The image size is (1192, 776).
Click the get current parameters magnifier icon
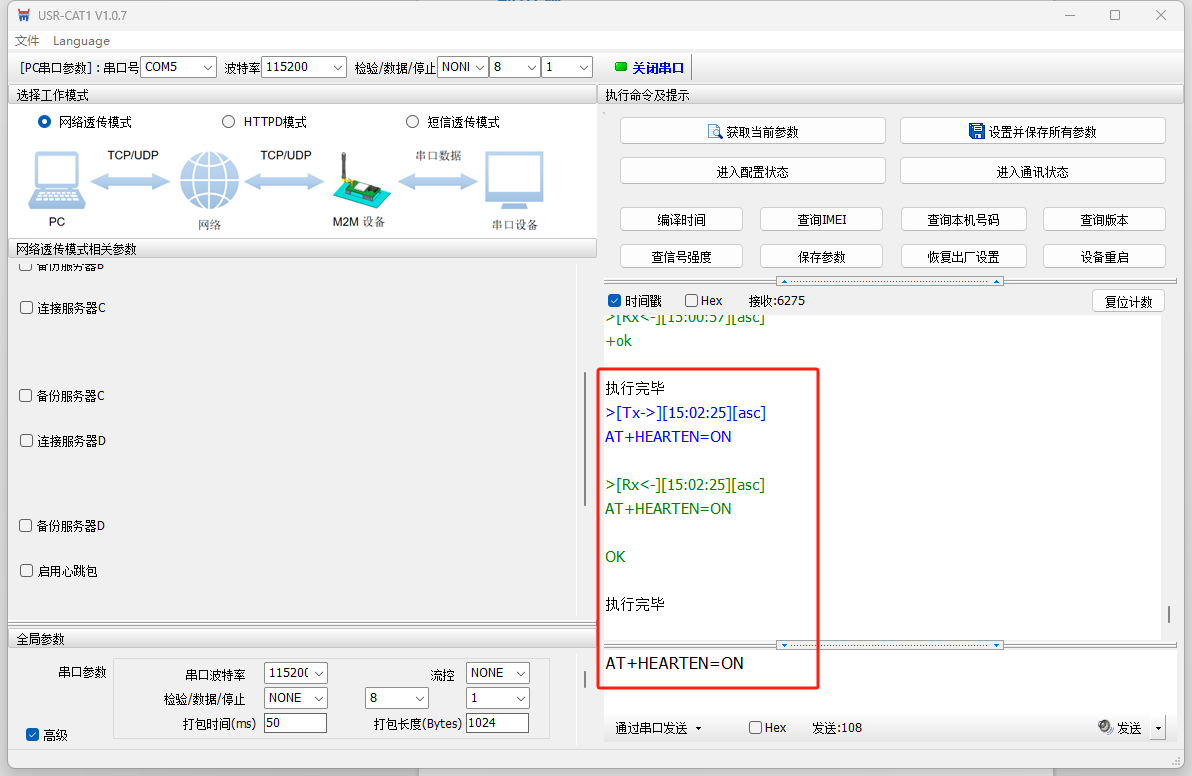pyautogui.click(x=715, y=131)
